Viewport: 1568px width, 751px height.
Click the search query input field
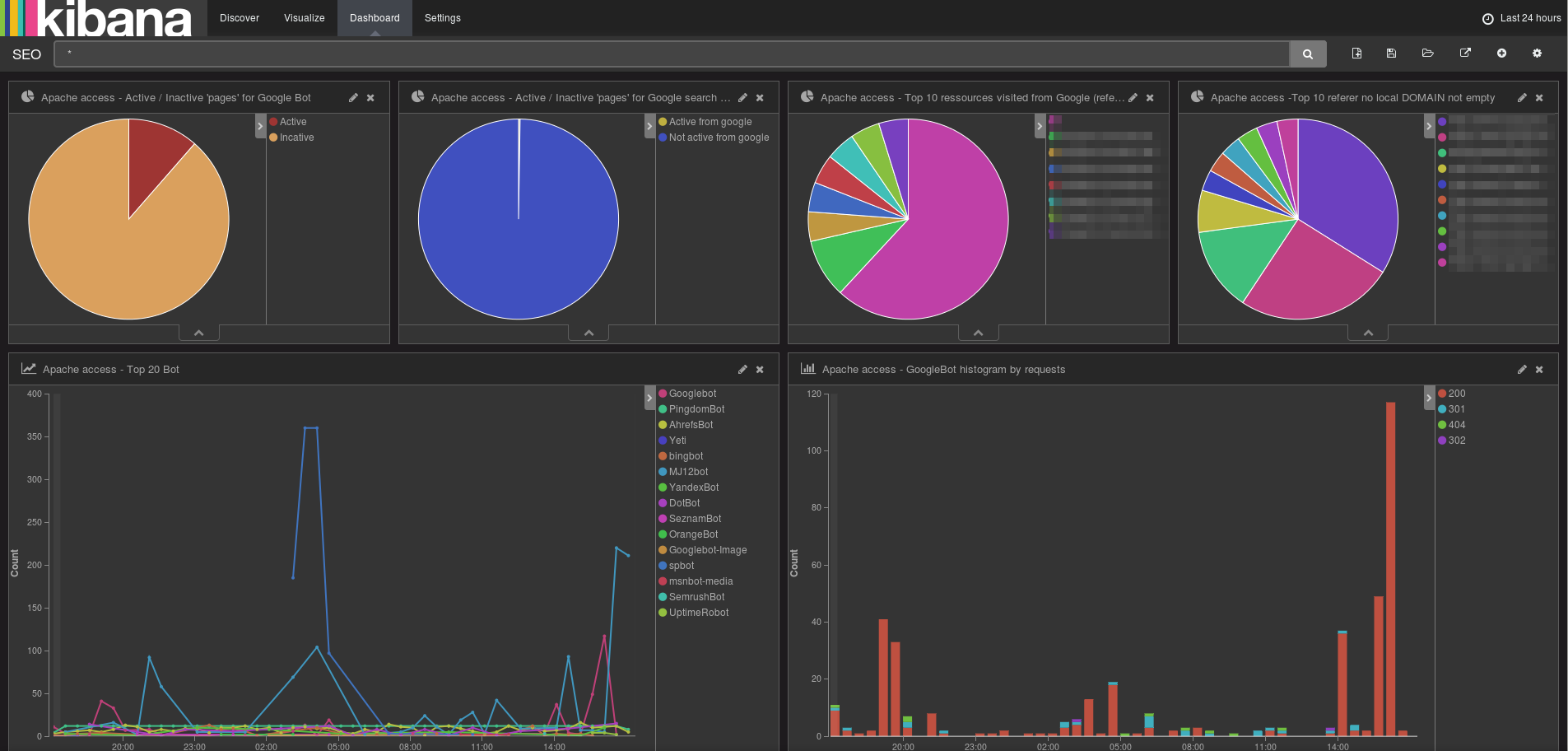click(x=672, y=54)
